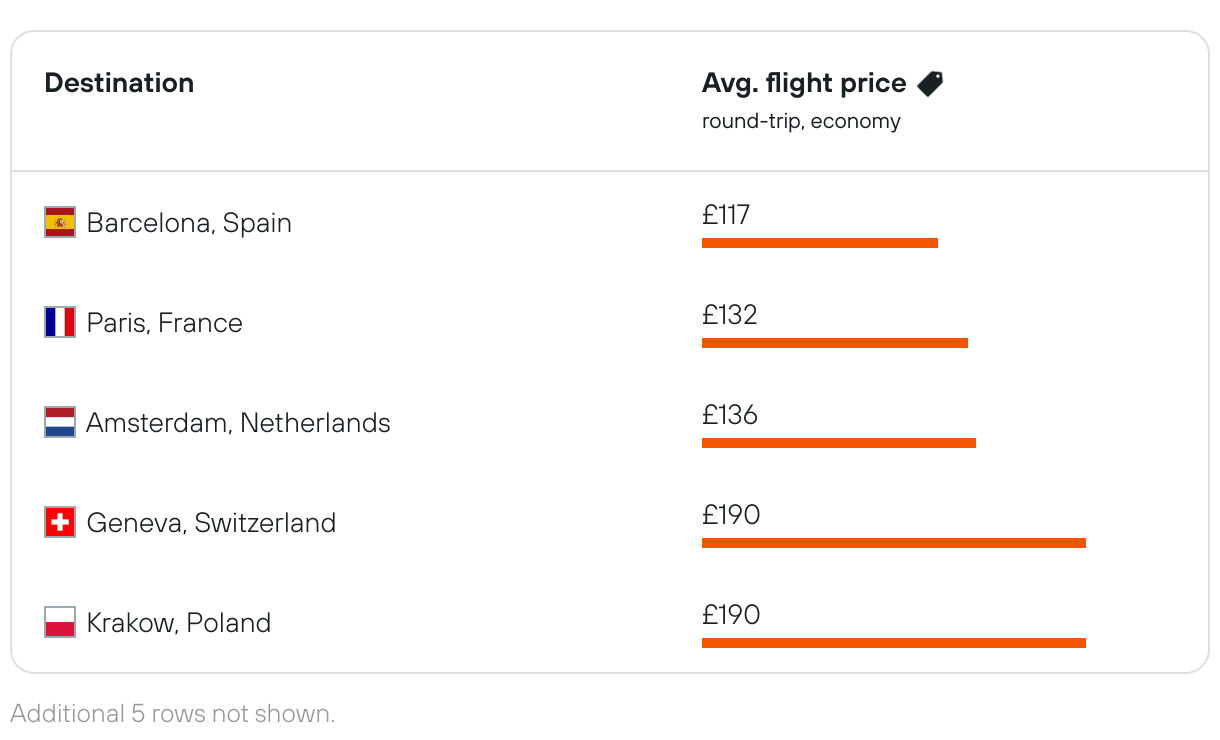This screenshot has width=1220, height=740.
Task: Click the Destination column header
Action: pyautogui.click(x=119, y=83)
